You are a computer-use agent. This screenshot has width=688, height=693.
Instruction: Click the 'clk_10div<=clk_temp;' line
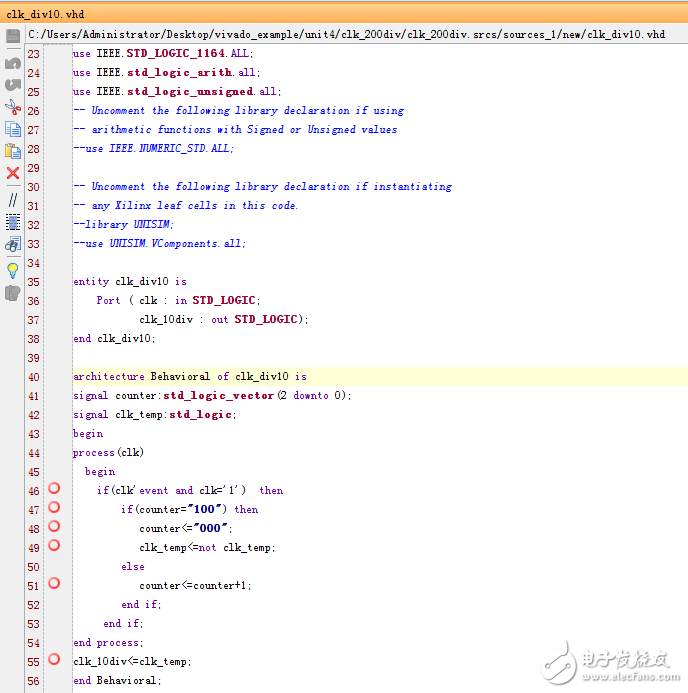[x=132, y=662]
